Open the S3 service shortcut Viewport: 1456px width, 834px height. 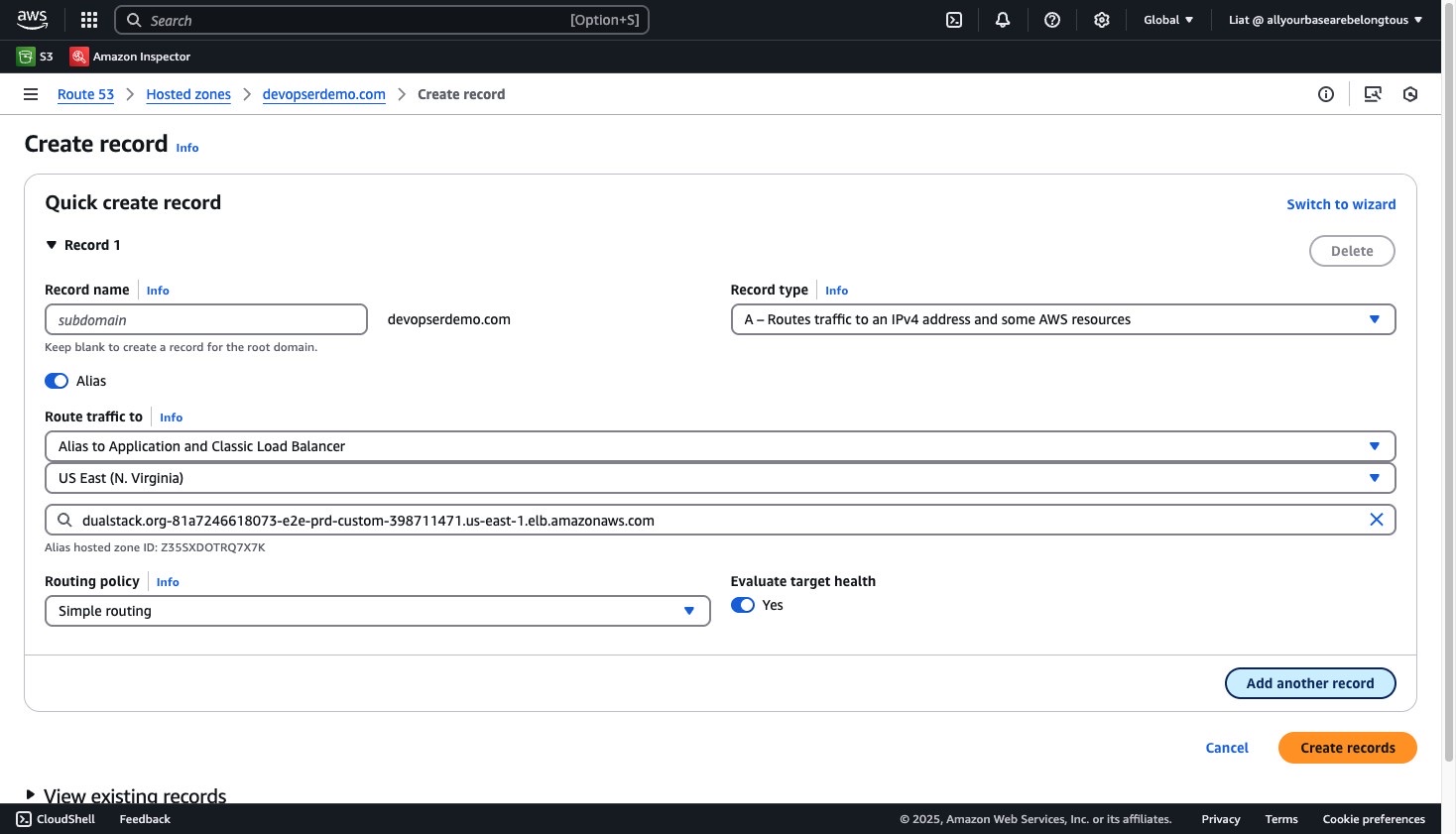36,57
